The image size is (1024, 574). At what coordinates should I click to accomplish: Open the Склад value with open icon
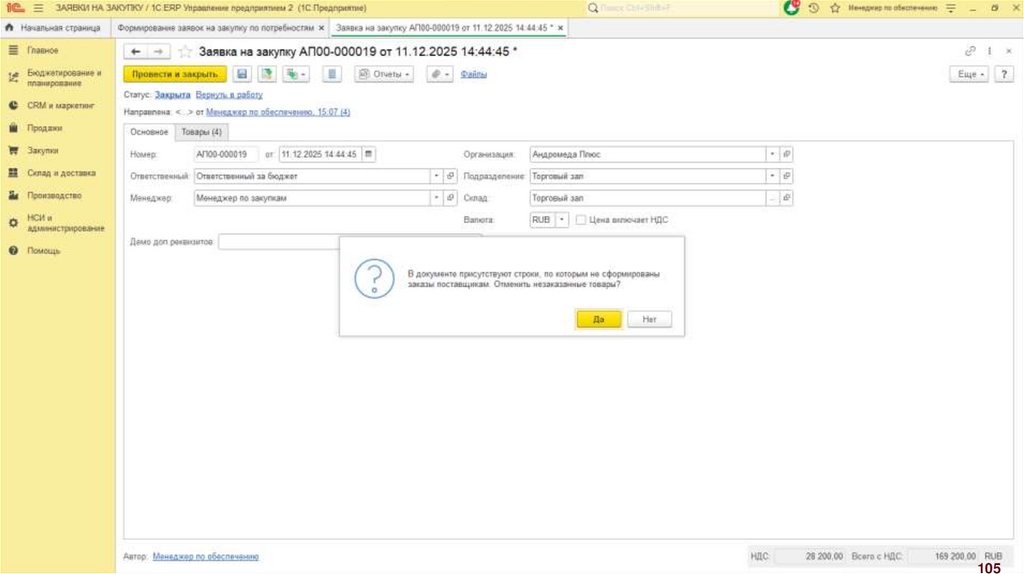click(x=786, y=197)
